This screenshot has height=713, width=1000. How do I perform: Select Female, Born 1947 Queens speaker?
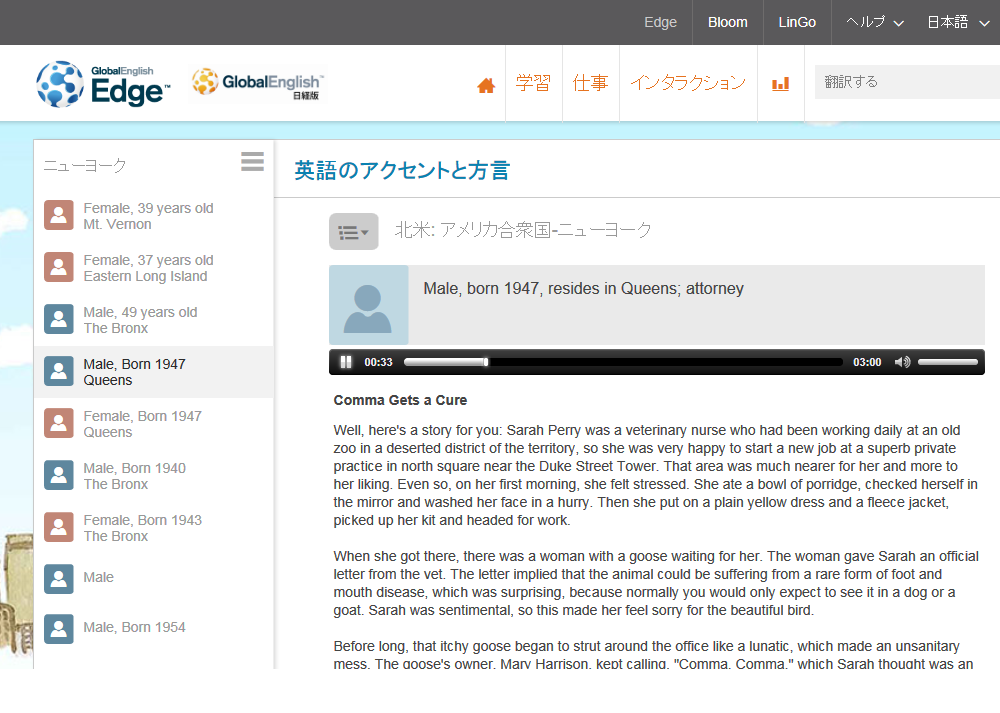pyautogui.click(x=154, y=424)
